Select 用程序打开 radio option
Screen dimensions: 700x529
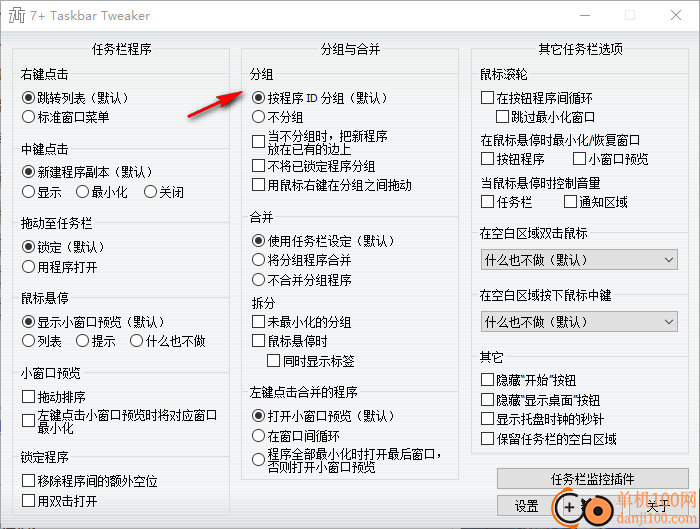[28, 267]
